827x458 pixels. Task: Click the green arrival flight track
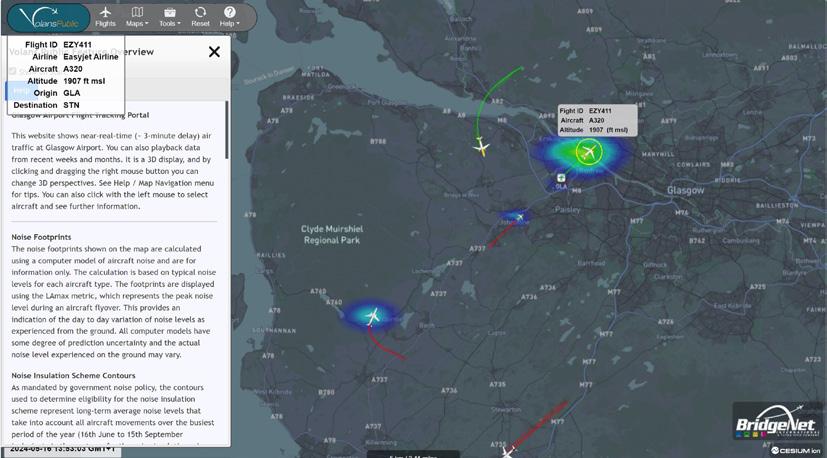point(487,98)
